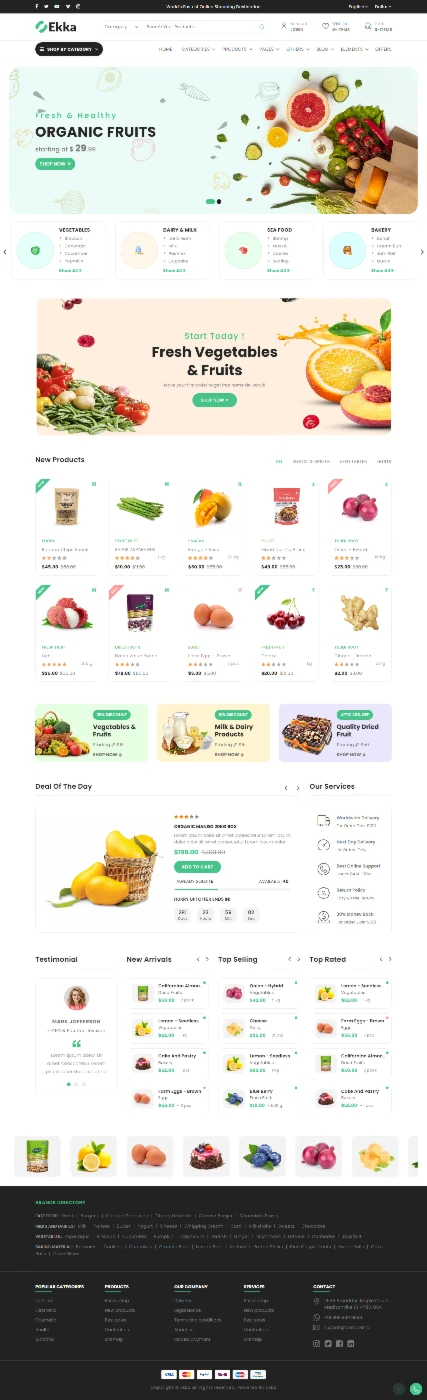Click the Instagram icon in footer contact section
This screenshot has width=427, height=1400.
tap(317, 1343)
